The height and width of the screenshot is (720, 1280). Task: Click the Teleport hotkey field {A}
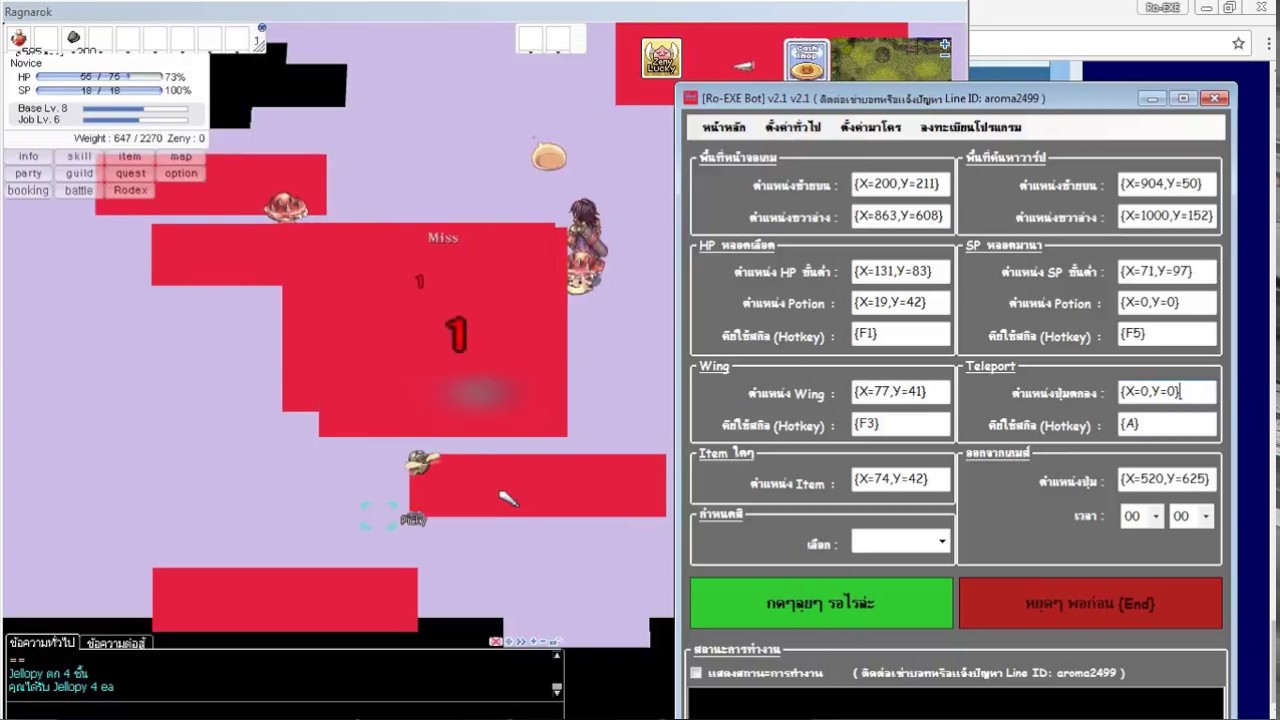pyautogui.click(x=1167, y=423)
